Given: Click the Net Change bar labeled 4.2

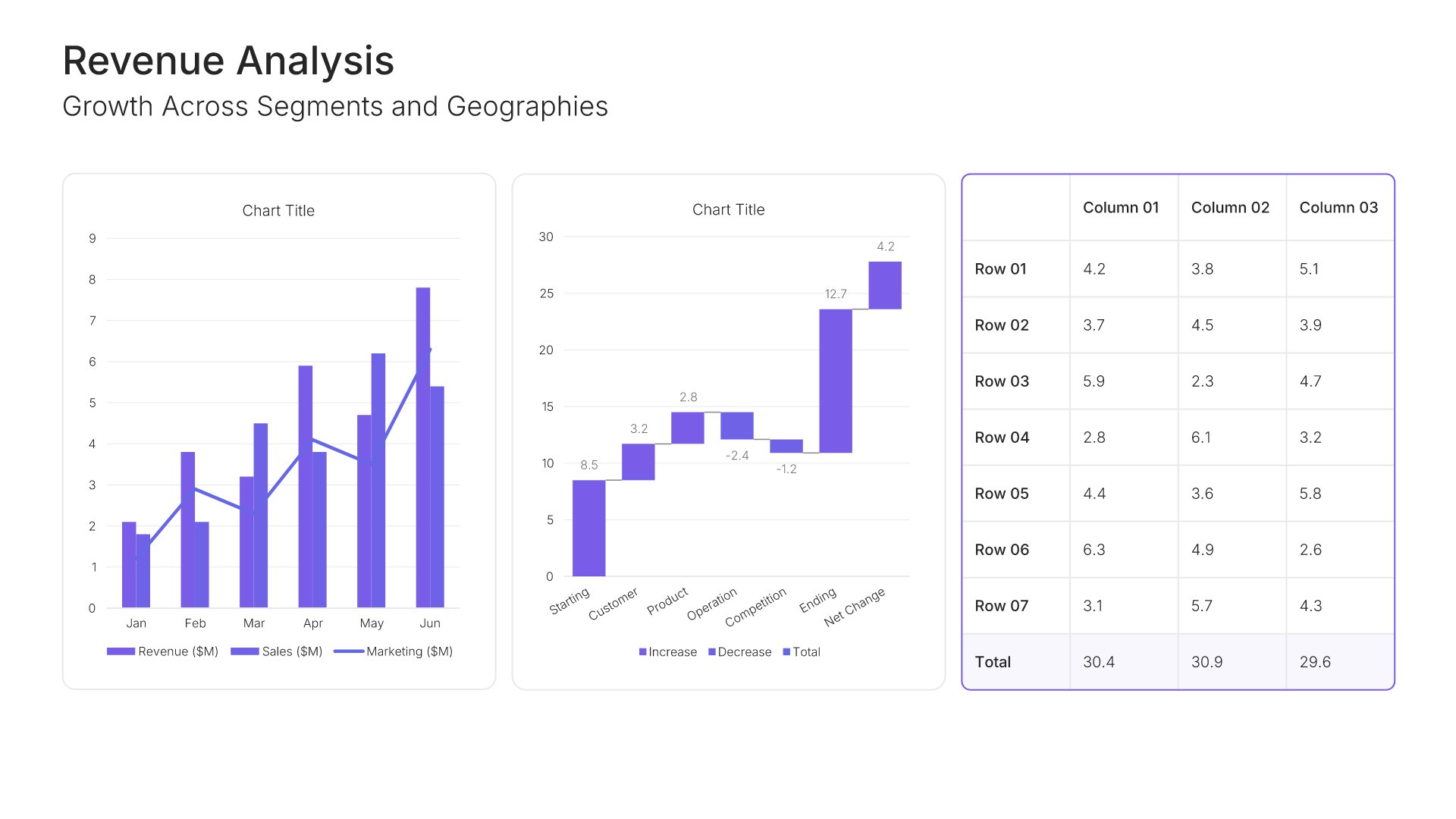Looking at the screenshot, I should pyautogui.click(x=885, y=285).
